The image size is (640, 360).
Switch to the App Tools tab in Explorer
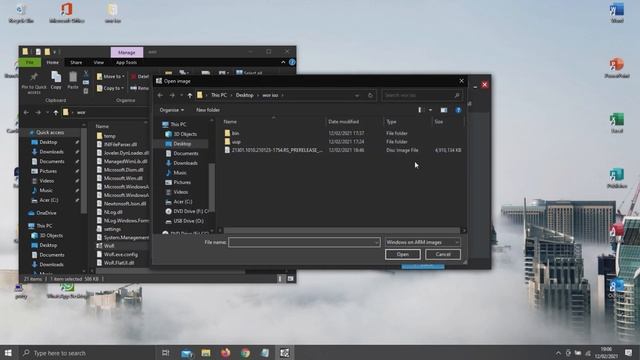pyautogui.click(x=127, y=62)
